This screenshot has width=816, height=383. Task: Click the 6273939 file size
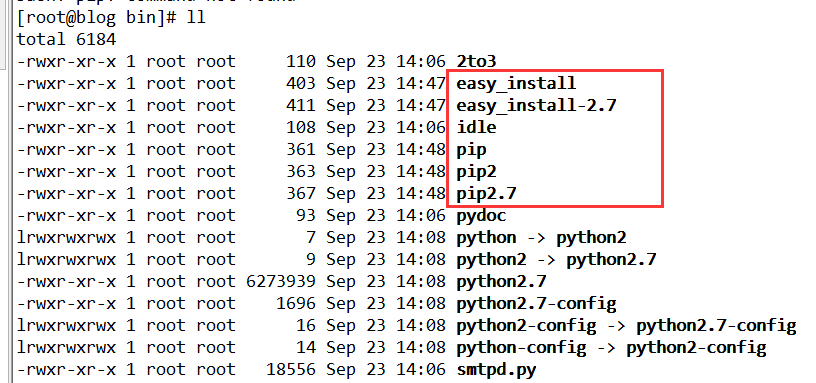pyautogui.click(x=281, y=282)
